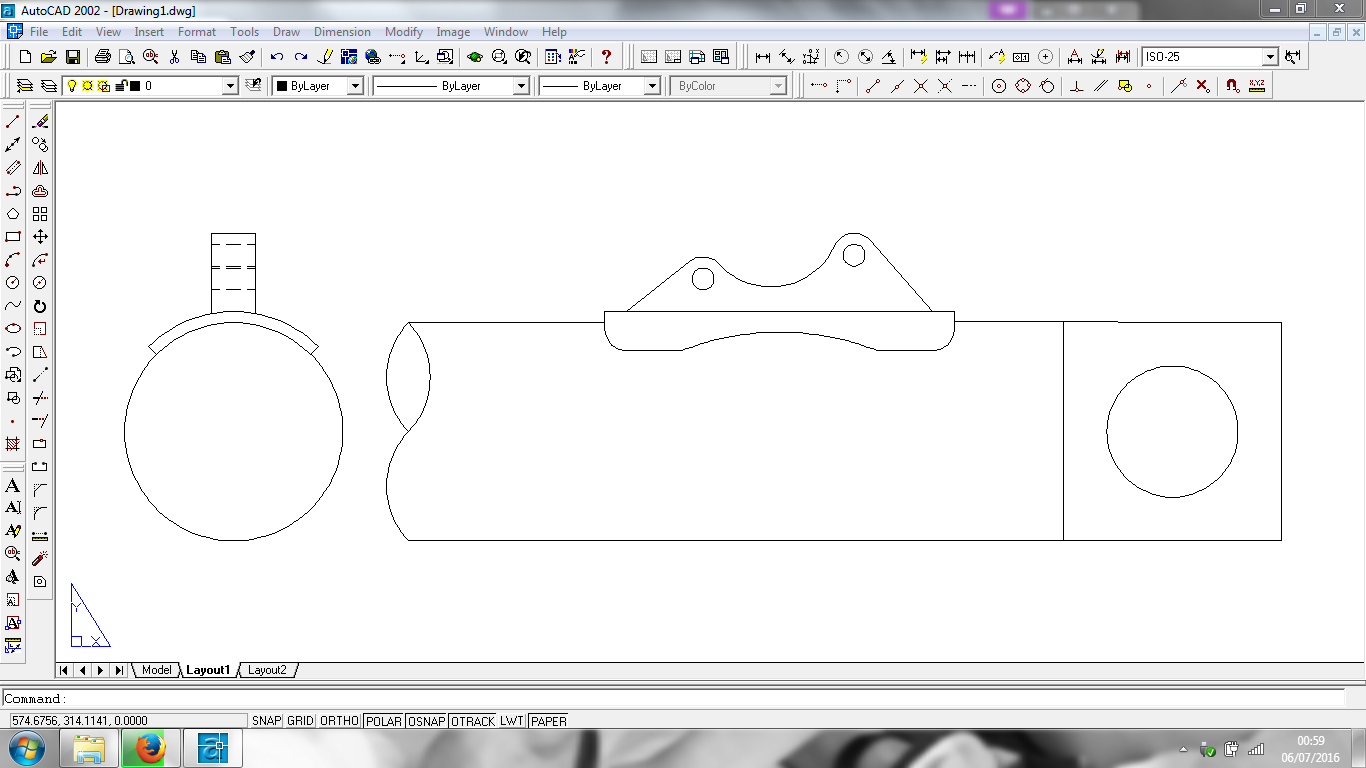Select the Erase tool in Modify toolbar
Viewport: 1366px width, 768px height.
coord(40,122)
